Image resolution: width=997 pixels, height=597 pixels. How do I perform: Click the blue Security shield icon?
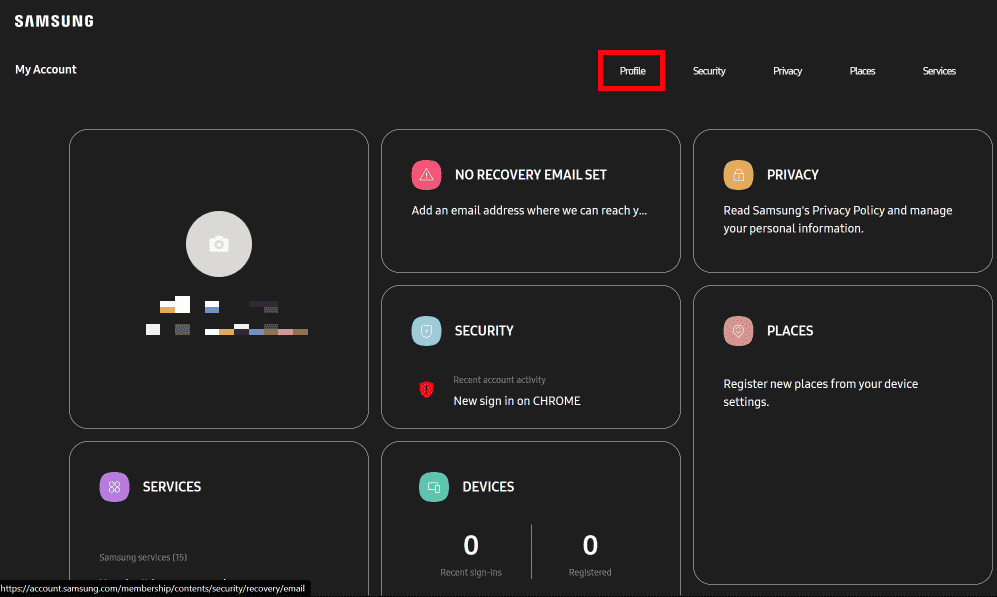tap(427, 331)
